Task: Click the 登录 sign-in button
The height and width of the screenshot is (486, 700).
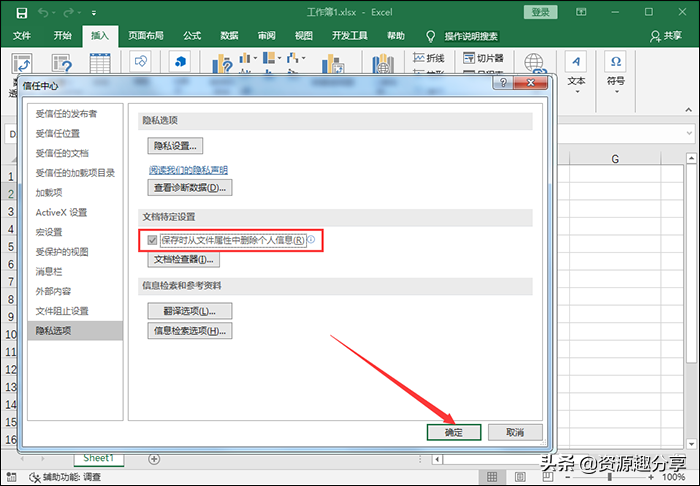Action: 541,12
